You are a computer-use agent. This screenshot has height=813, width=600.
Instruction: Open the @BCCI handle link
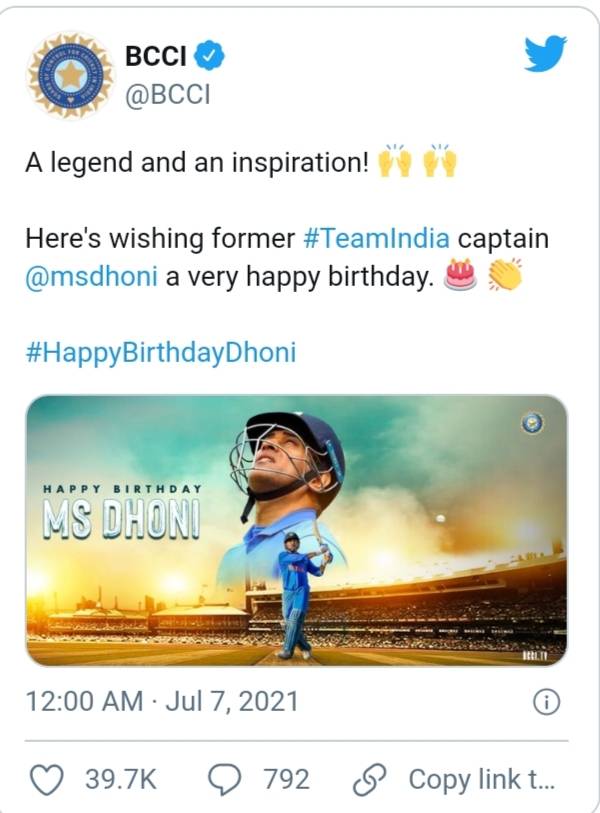pos(167,94)
